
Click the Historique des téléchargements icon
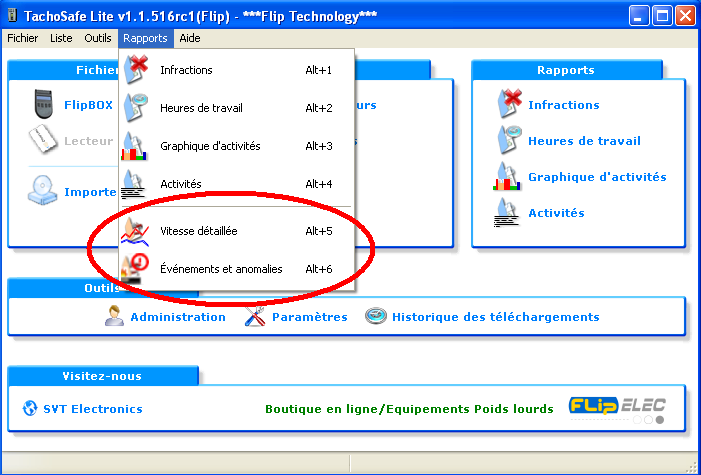pos(375,317)
